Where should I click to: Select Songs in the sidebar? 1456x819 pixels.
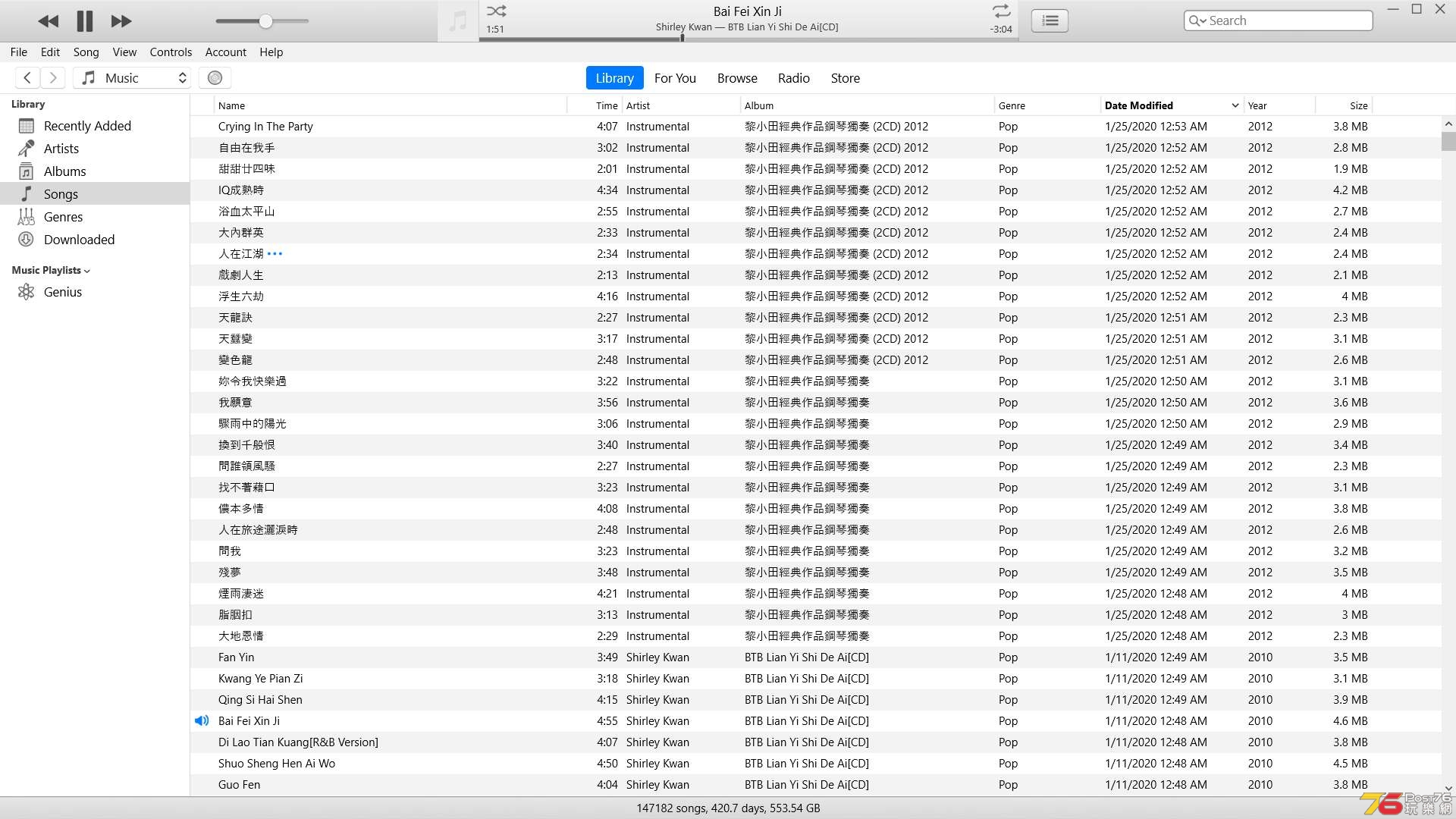95,194
